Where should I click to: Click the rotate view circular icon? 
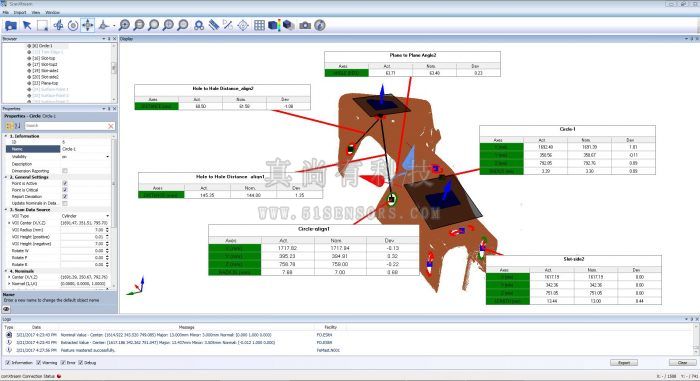click(x=73, y=25)
